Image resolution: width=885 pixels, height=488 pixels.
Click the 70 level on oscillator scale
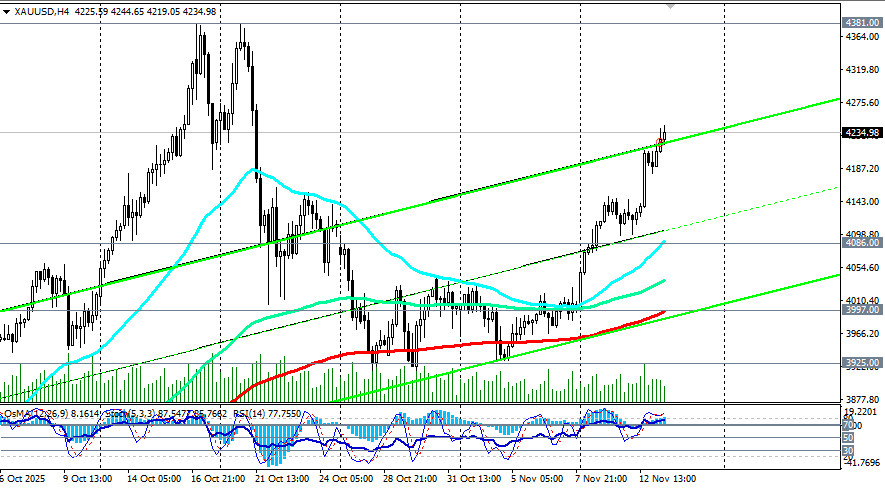point(847,425)
